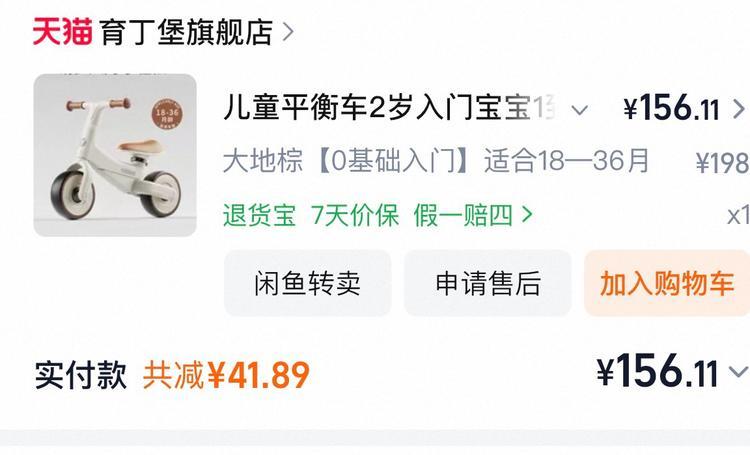Click the 申请售后 after-sales button
This screenshot has height=455, width=750.
488,283
